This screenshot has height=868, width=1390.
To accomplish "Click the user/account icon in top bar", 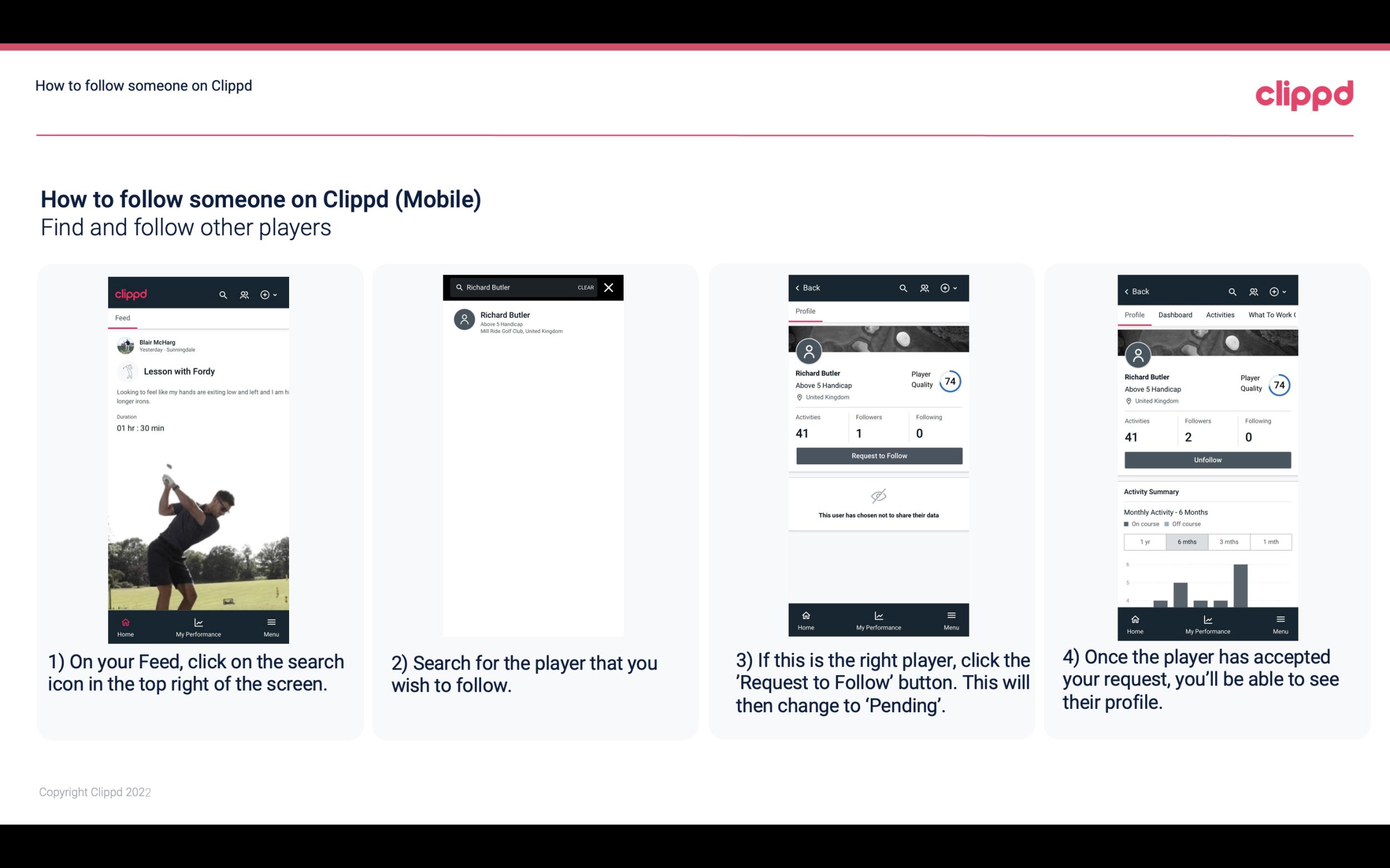I will [x=244, y=294].
